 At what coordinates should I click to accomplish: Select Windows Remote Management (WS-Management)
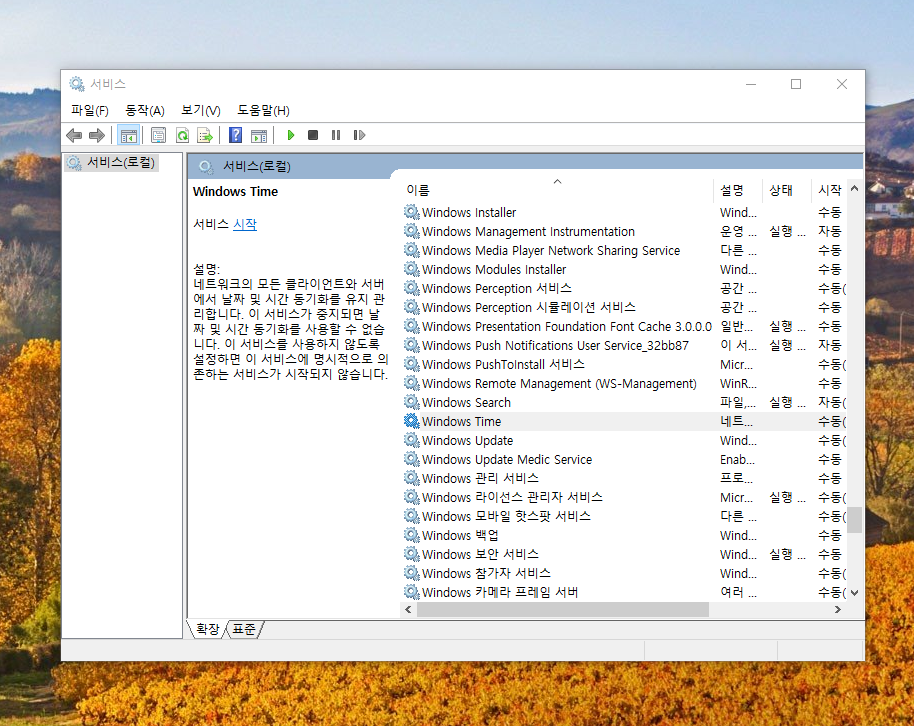coord(624,383)
